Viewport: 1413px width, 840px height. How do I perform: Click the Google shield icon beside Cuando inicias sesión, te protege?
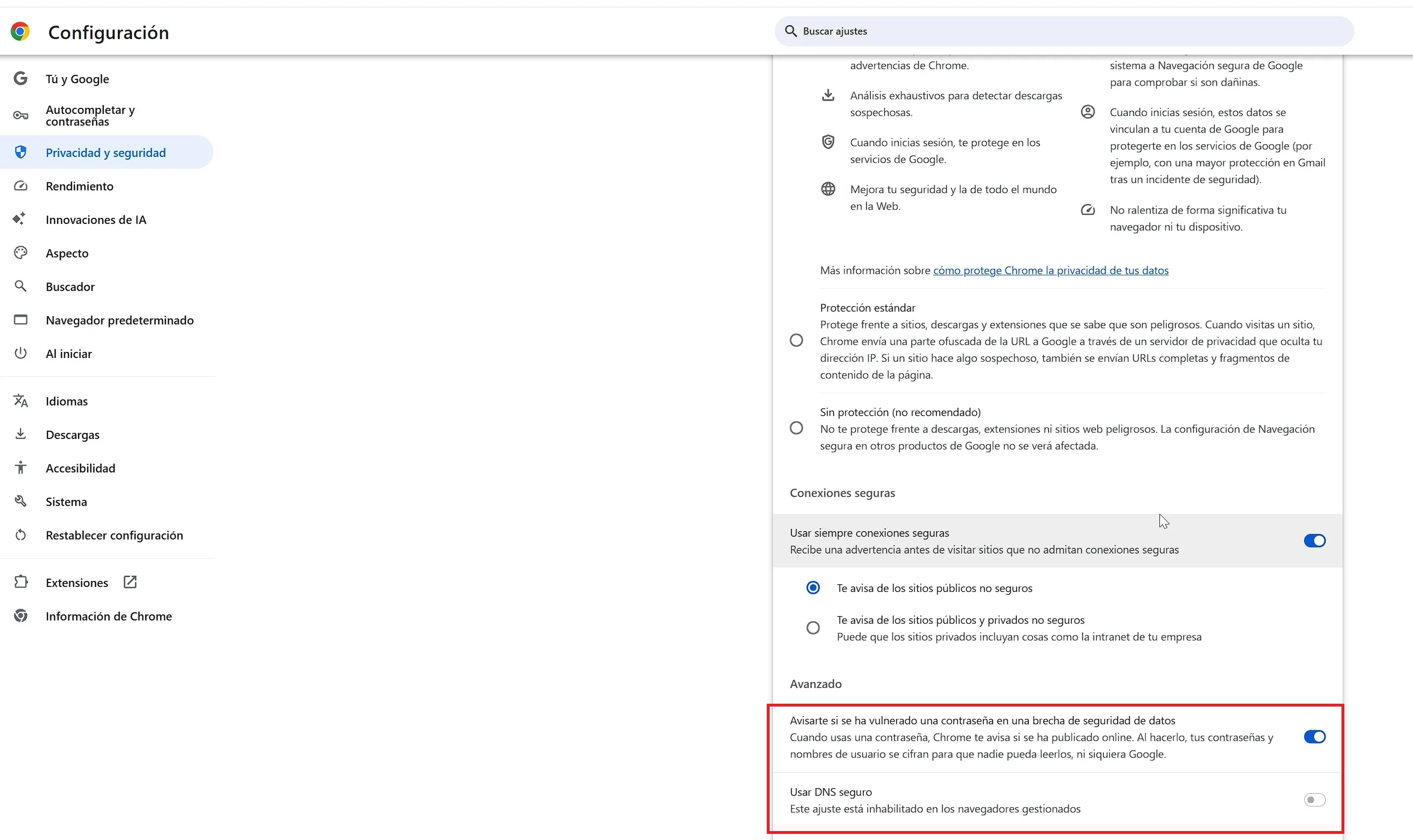(828, 142)
